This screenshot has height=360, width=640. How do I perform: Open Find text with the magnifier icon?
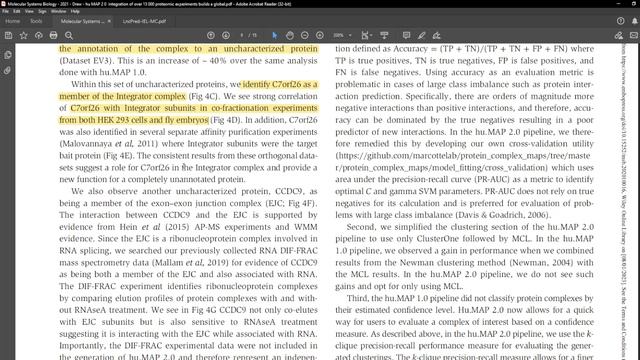(x=69, y=36)
